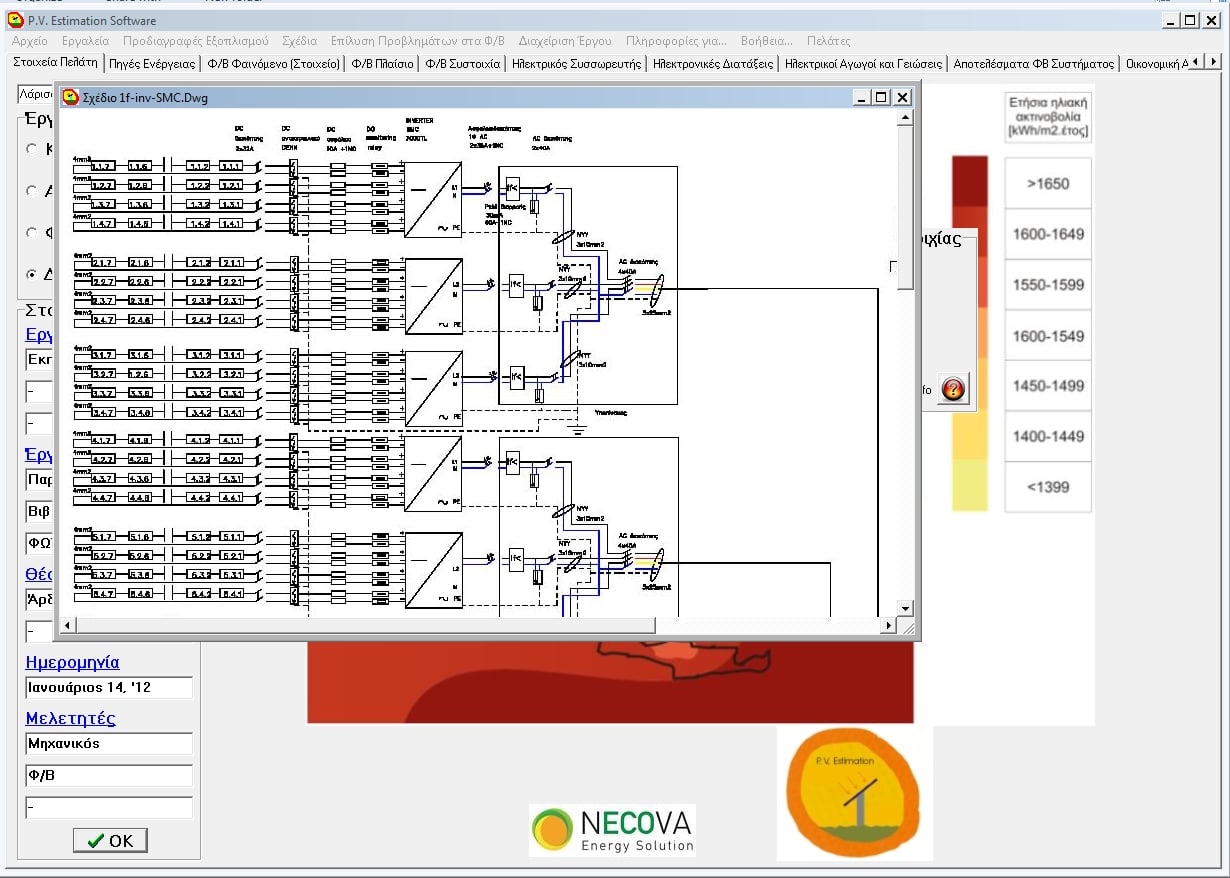Open the Σχέδια menu
Screen dimensions: 1230x878
pos(299,41)
